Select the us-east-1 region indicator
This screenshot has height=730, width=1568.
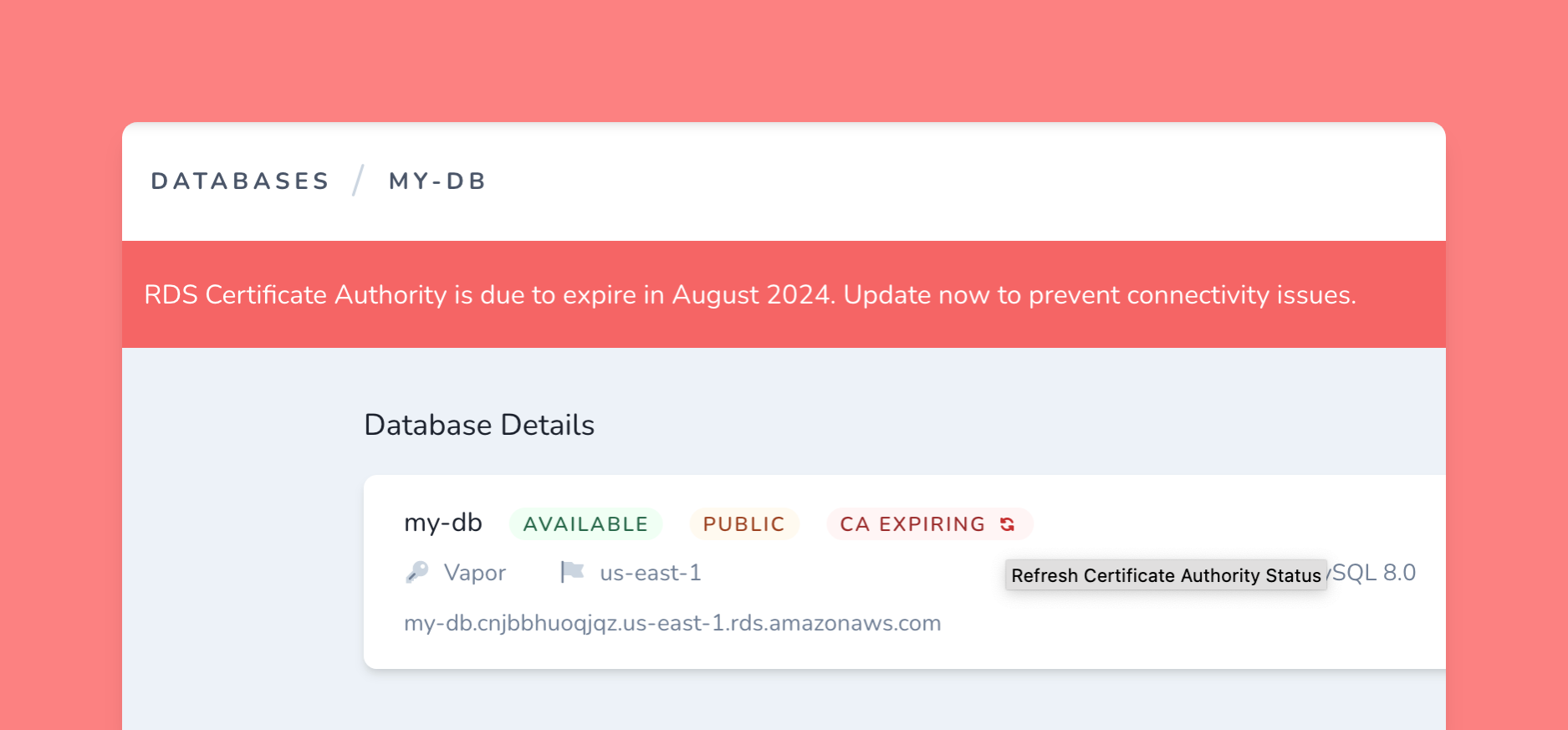650,572
